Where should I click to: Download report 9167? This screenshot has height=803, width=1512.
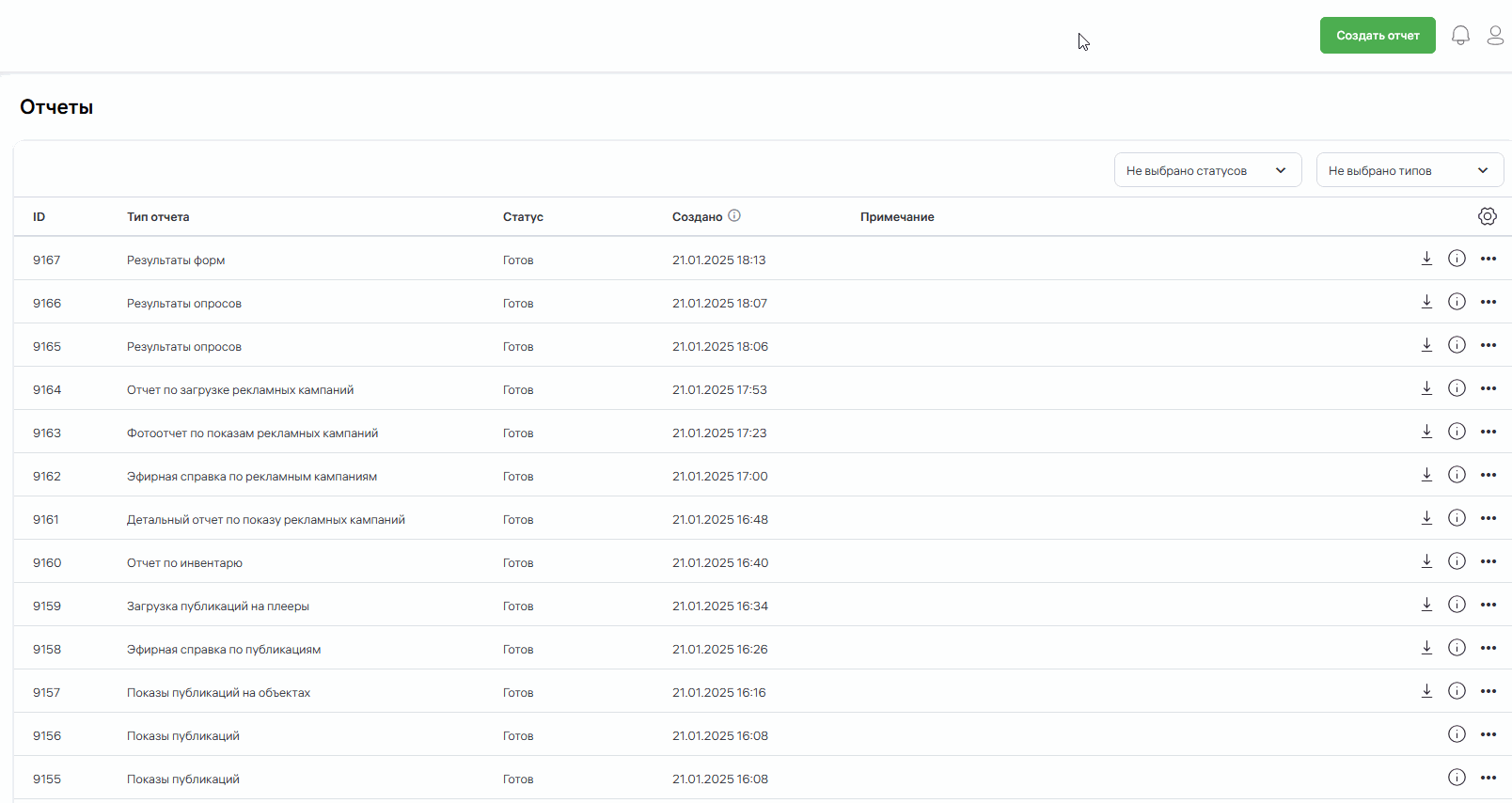1426,259
